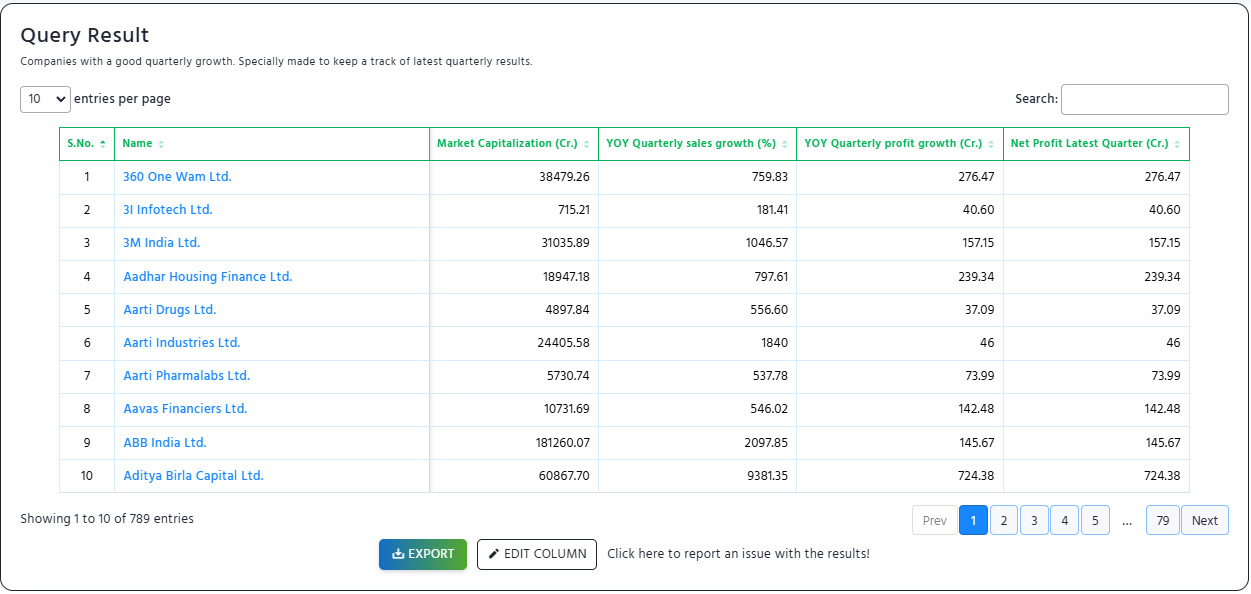Click pencil icon on EDIT COLUMN
Image resolution: width=1251 pixels, height=594 pixels.
pos(494,554)
